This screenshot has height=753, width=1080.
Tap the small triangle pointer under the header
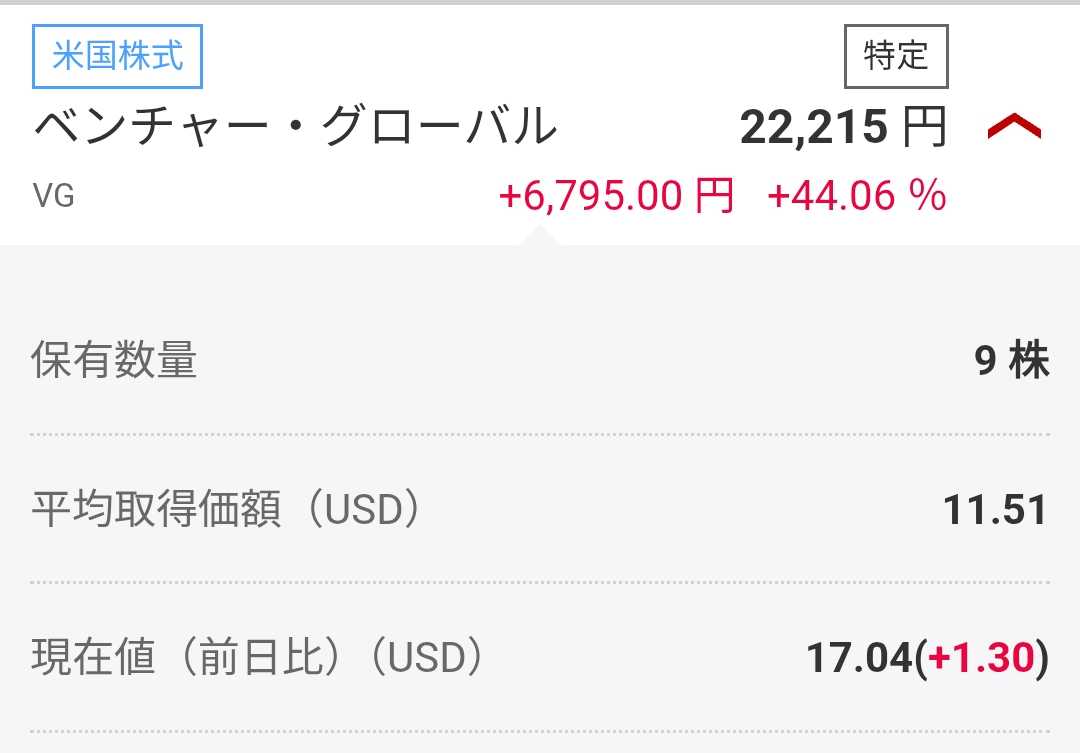[x=539, y=237]
